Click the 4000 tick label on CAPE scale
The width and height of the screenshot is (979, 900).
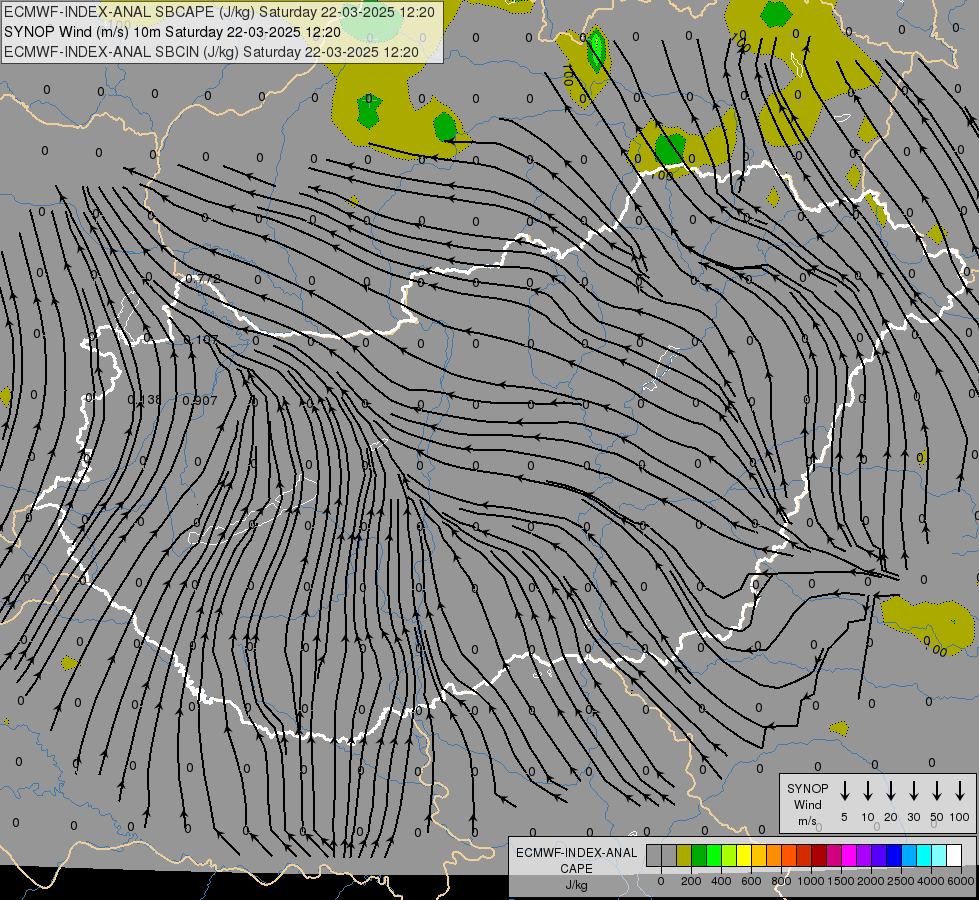[x=931, y=881]
